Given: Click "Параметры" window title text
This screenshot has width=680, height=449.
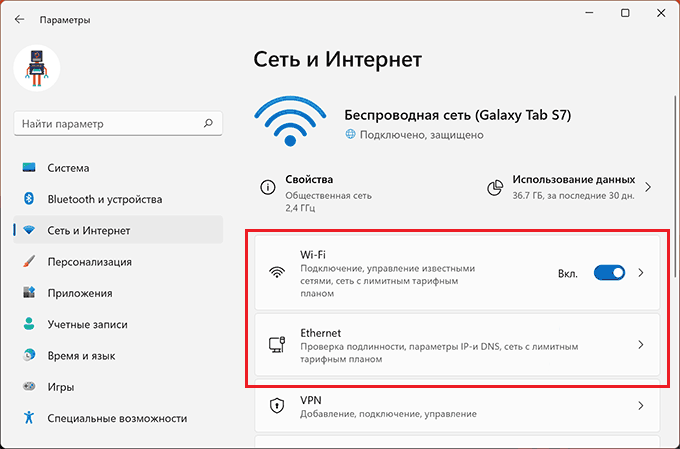Looking at the screenshot, I should (65, 20).
